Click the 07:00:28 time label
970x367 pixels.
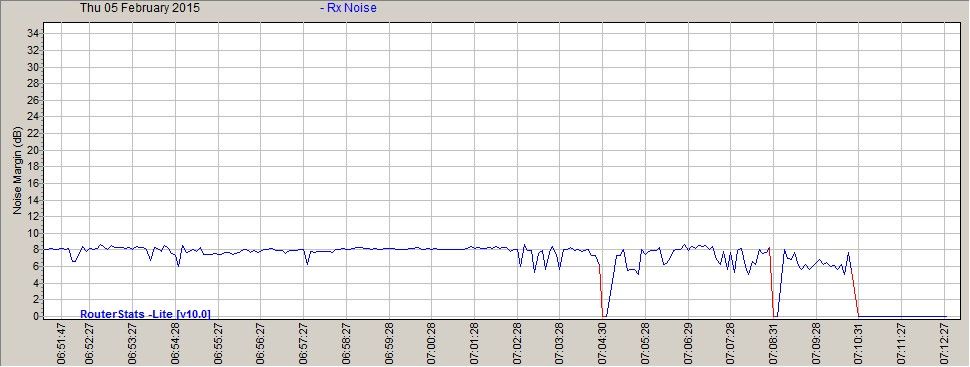point(432,342)
